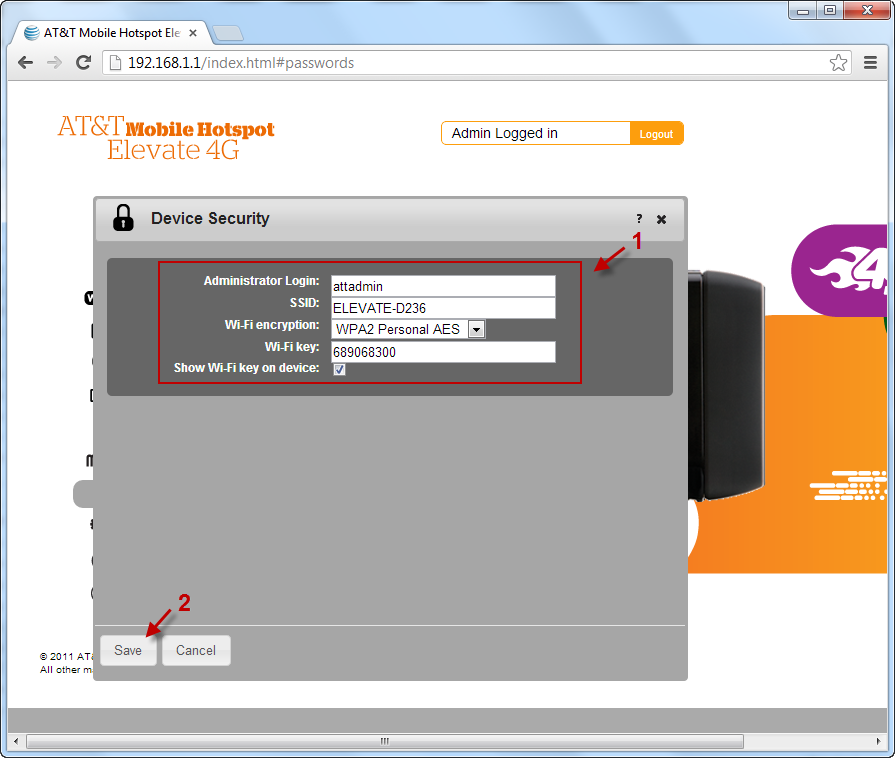Click the AT&T Mobile Hotspot Elevate 4G logo

166,138
